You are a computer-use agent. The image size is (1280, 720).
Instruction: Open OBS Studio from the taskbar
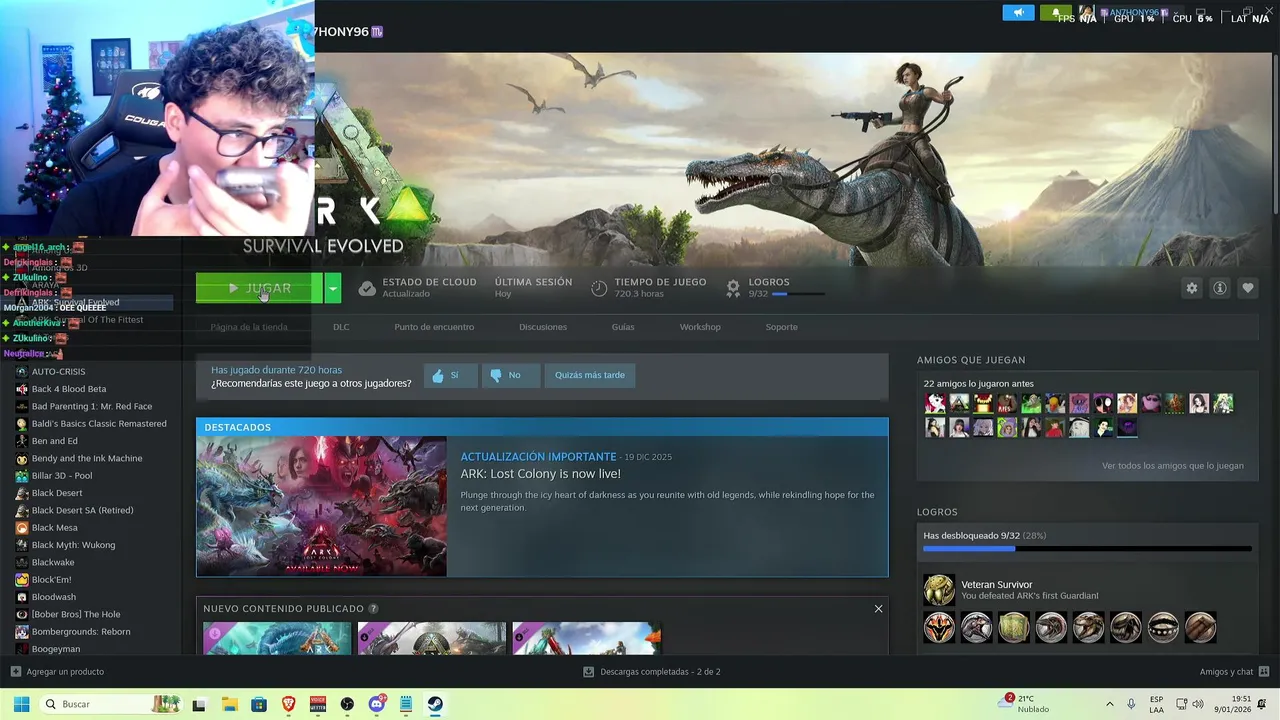(x=347, y=704)
